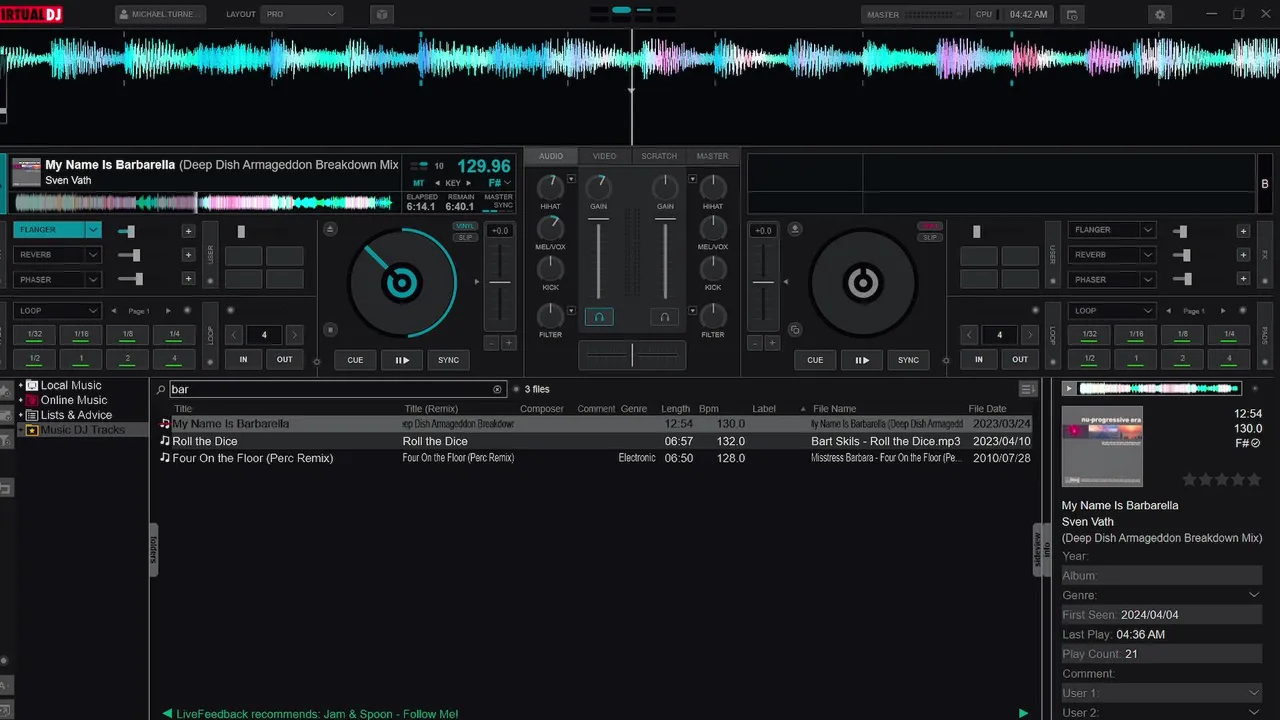
Task: Double the right deck loop length
Action: (1030, 335)
